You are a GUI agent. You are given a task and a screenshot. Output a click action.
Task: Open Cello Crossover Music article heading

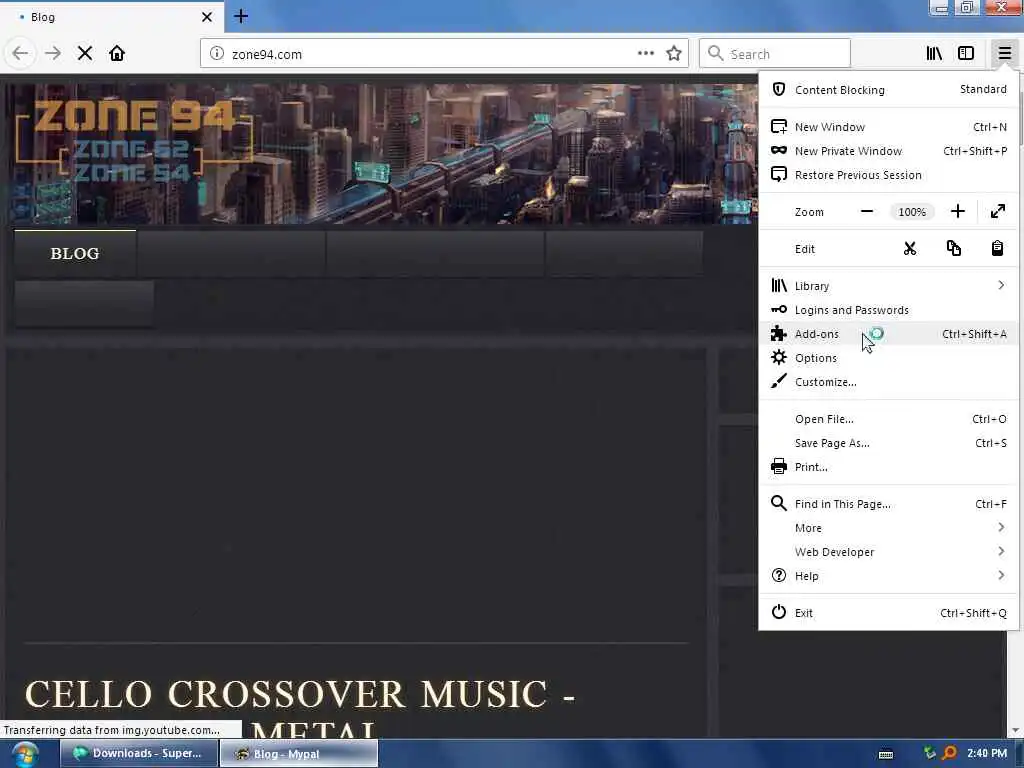pyautogui.click(x=300, y=712)
